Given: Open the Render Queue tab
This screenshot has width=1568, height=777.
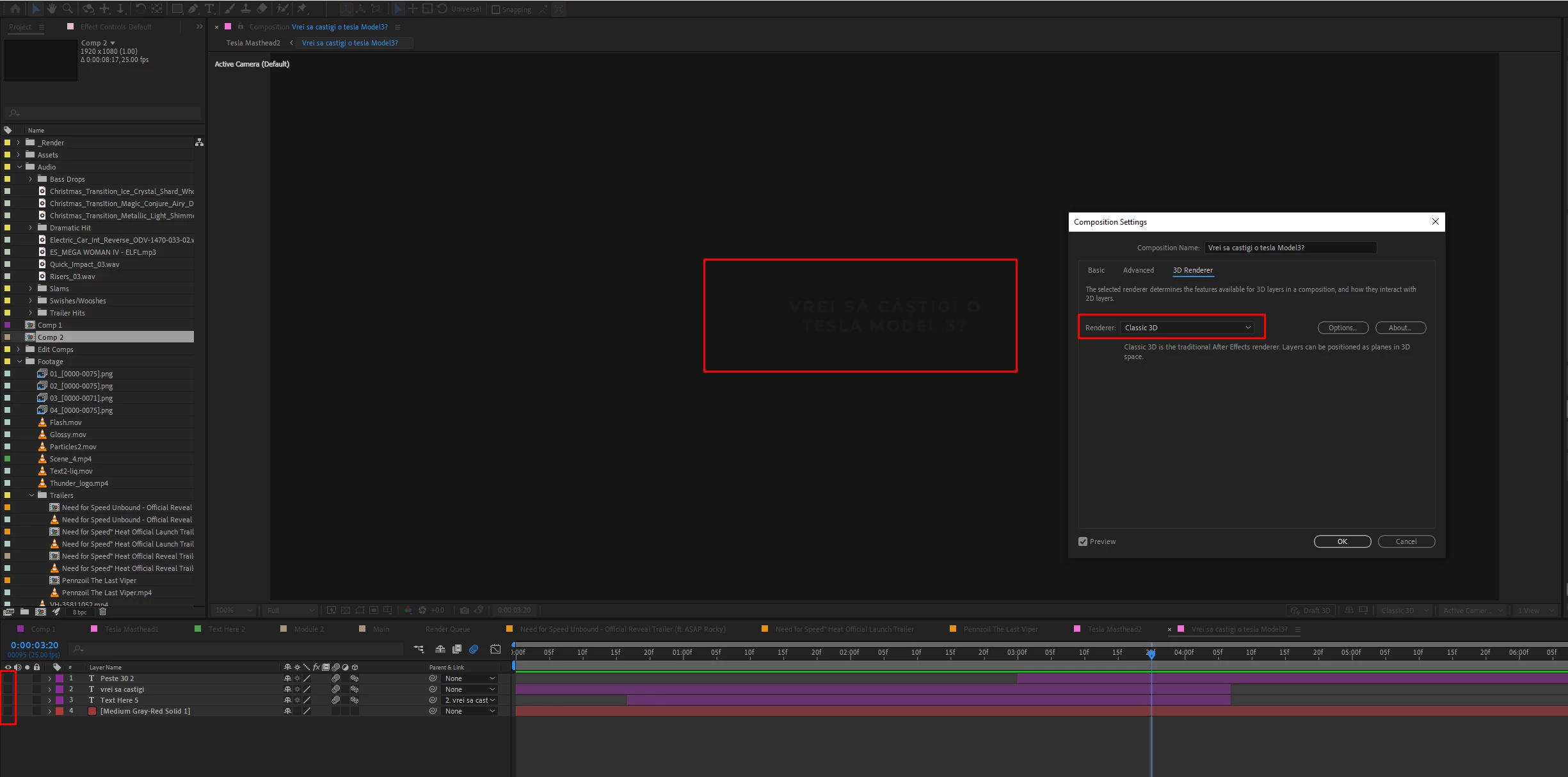Looking at the screenshot, I should (447, 629).
